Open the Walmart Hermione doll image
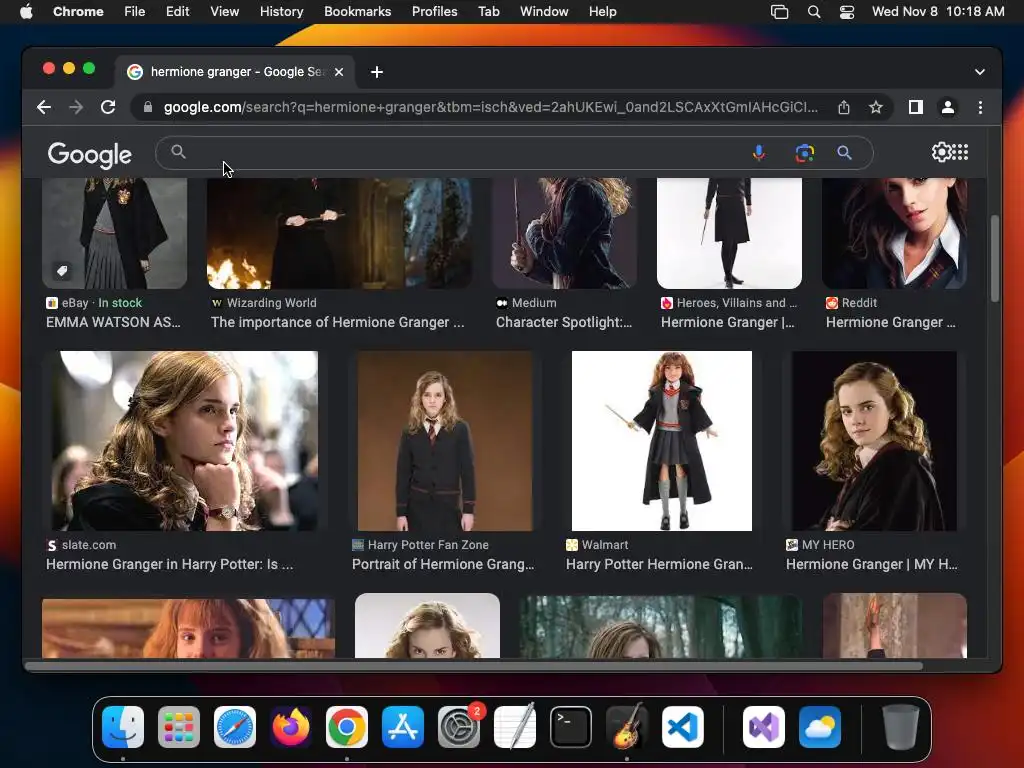 [662, 441]
